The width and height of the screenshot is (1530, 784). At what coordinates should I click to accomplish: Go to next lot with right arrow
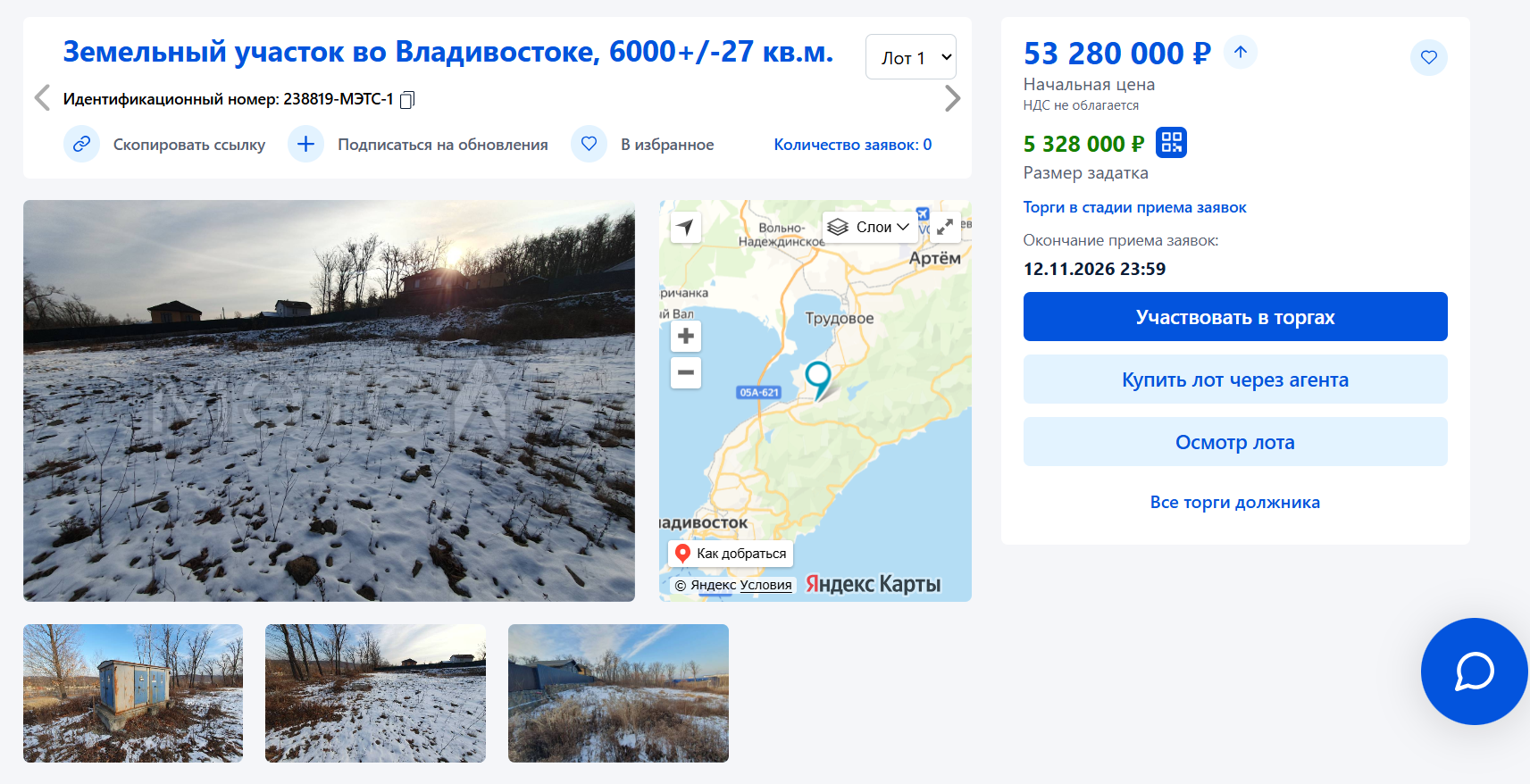click(952, 97)
